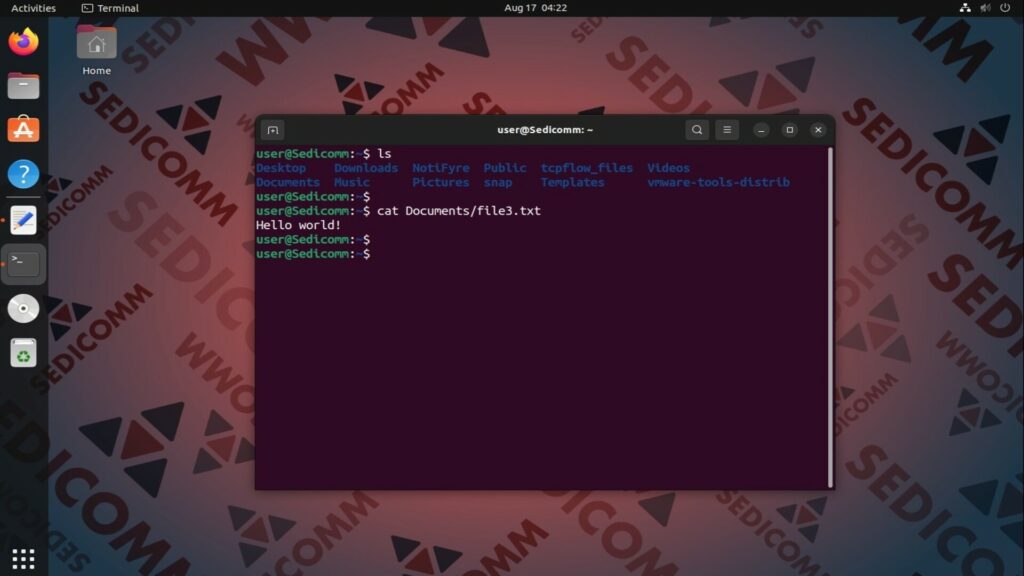This screenshot has width=1024, height=576.
Task: Click the terminal title 'user@Sedicomm: ~'
Action: (545, 130)
